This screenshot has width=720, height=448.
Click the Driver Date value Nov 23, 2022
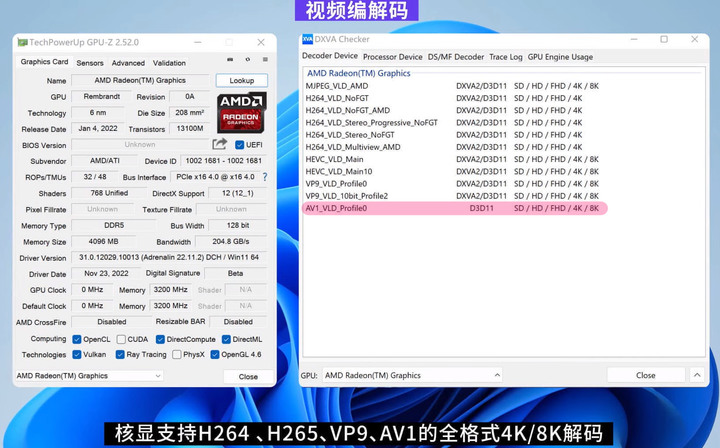pos(106,274)
